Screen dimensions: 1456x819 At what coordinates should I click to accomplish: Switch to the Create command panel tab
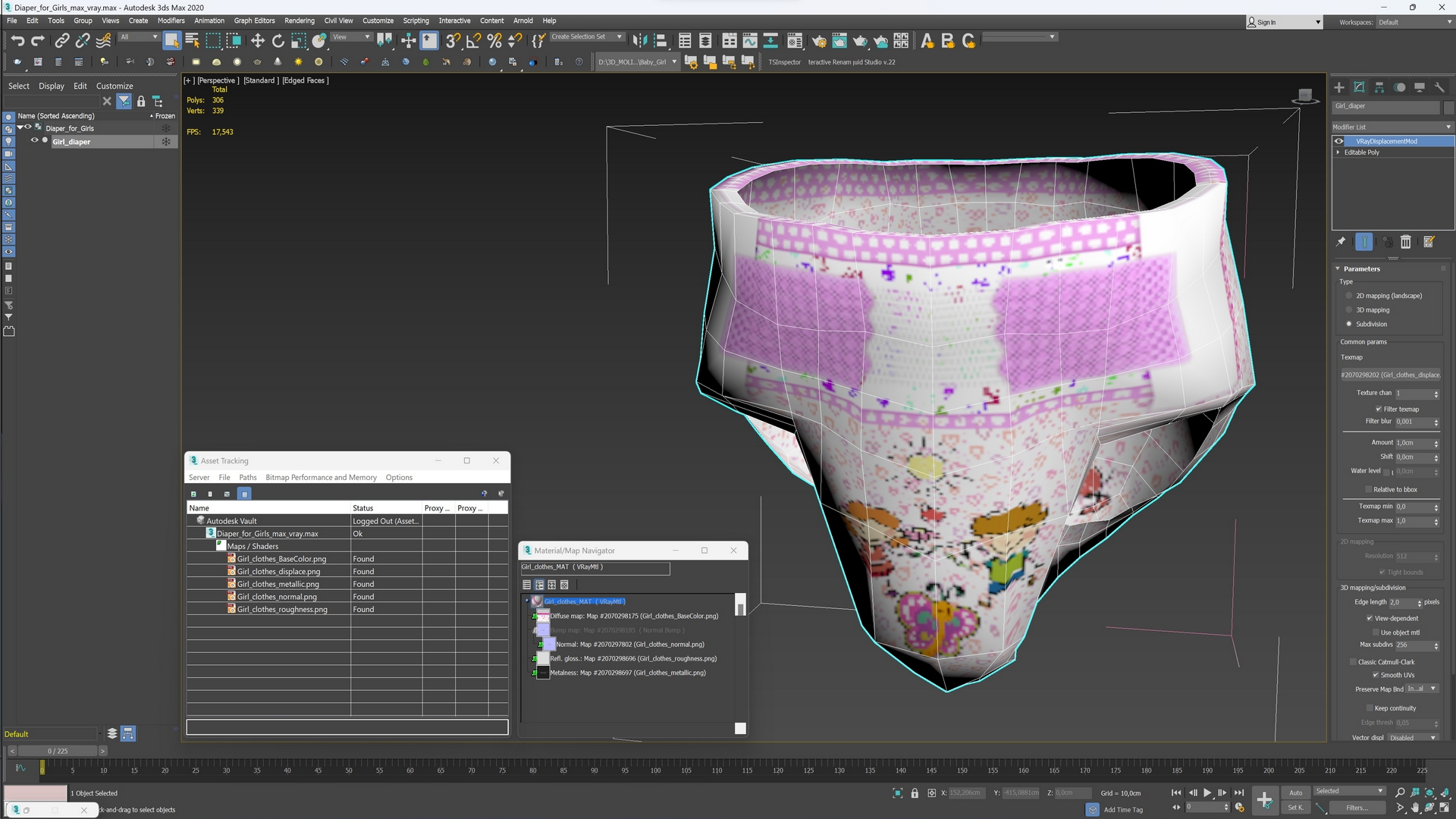pyautogui.click(x=1339, y=87)
